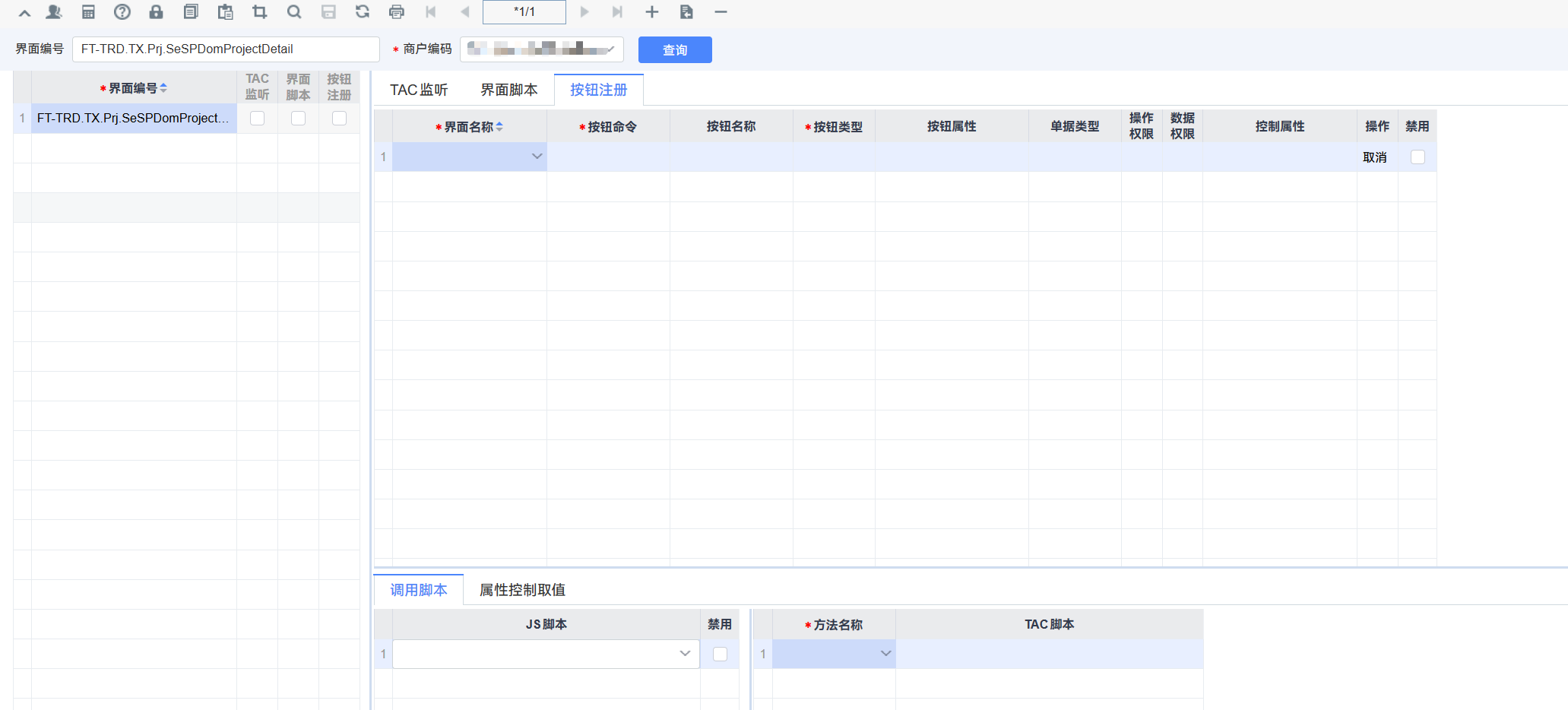Click the 取消 link in row 1

(1375, 157)
